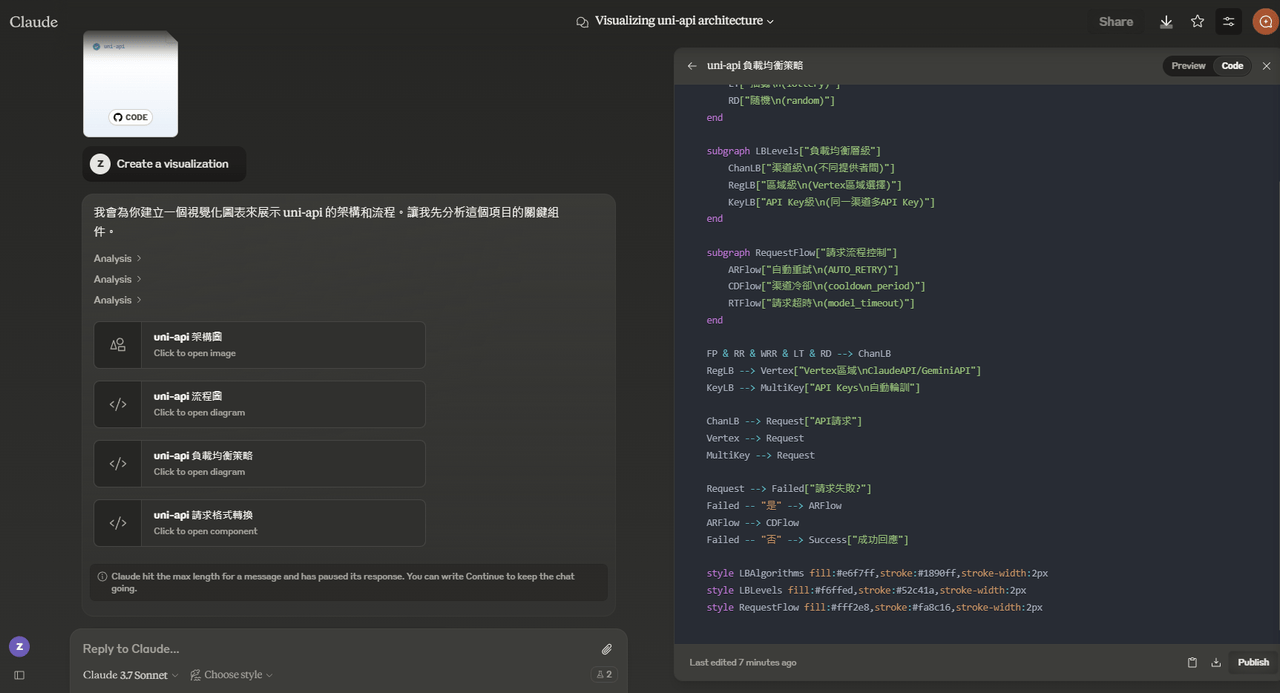Open the conversation title dropdown menu
The image size is (1280, 693).
tap(684, 21)
